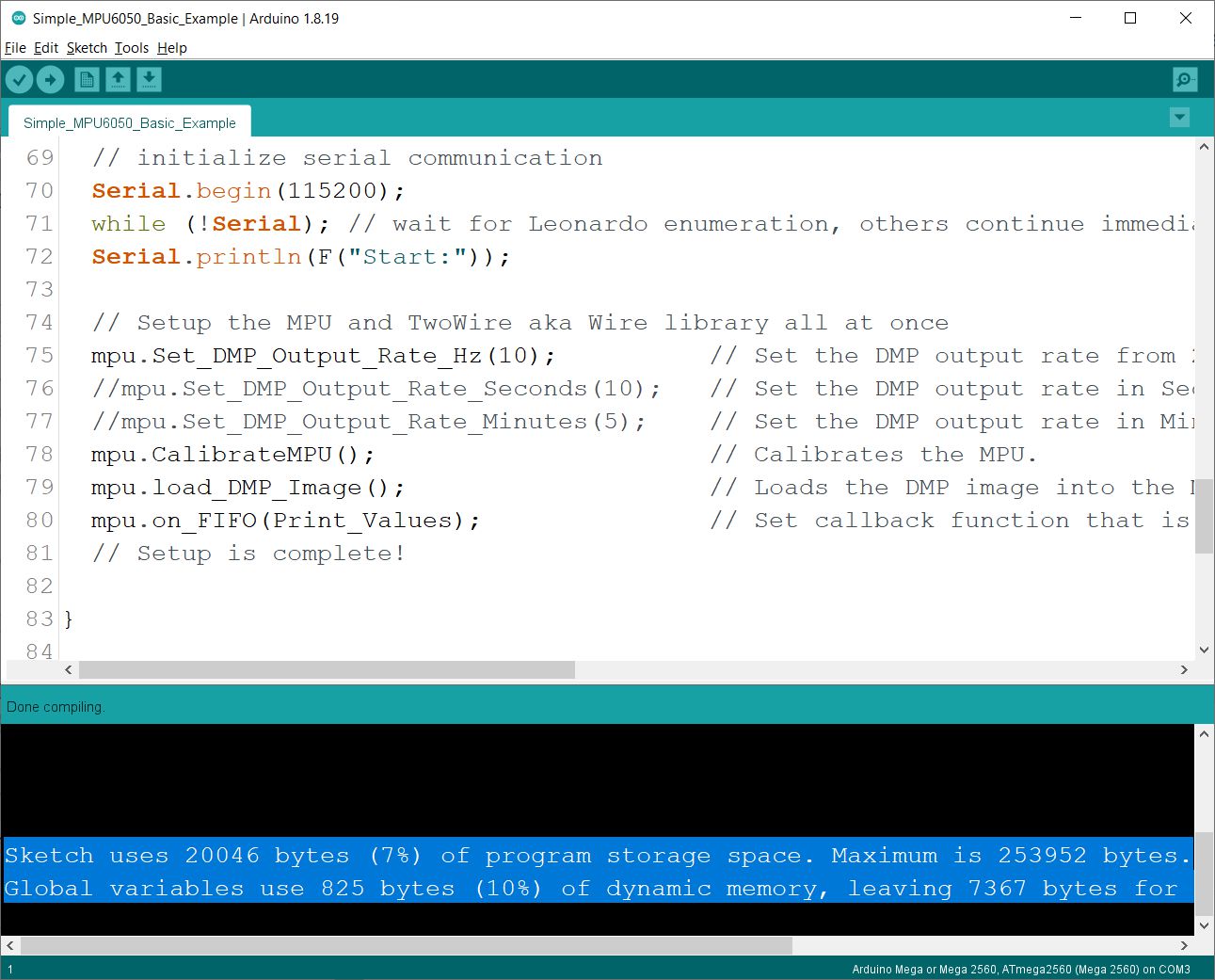Open the Sketch menu
1215x980 pixels.
click(87, 48)
